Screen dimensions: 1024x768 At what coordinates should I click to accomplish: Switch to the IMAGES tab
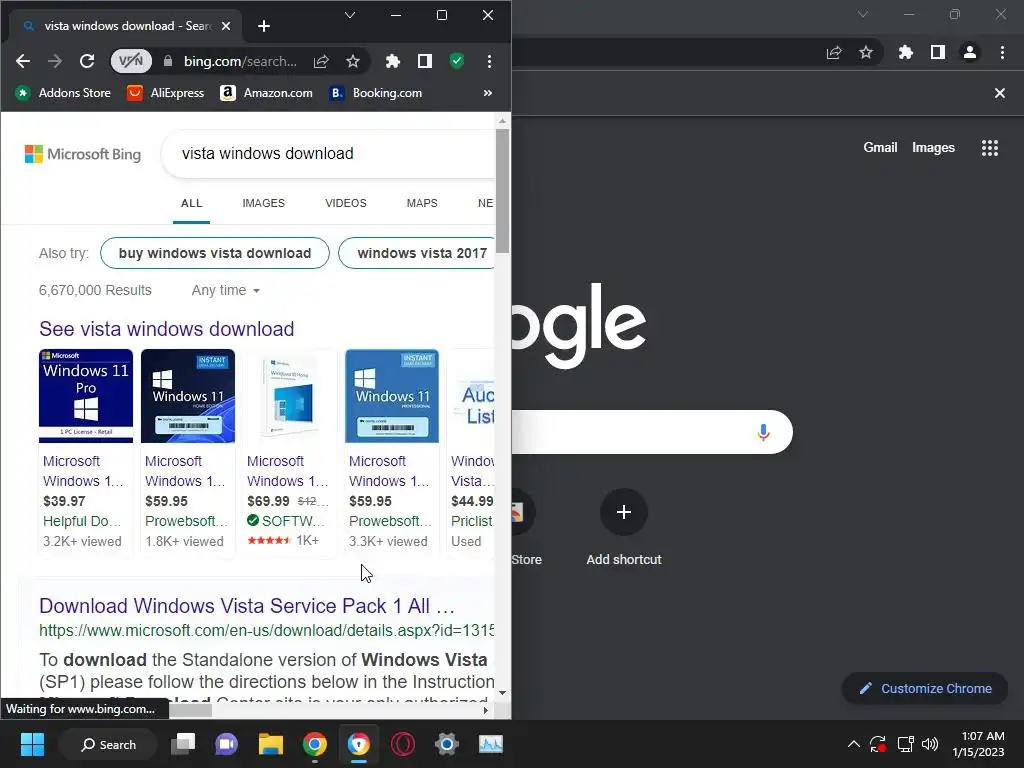pyautogui.click(x=263, y=203)
